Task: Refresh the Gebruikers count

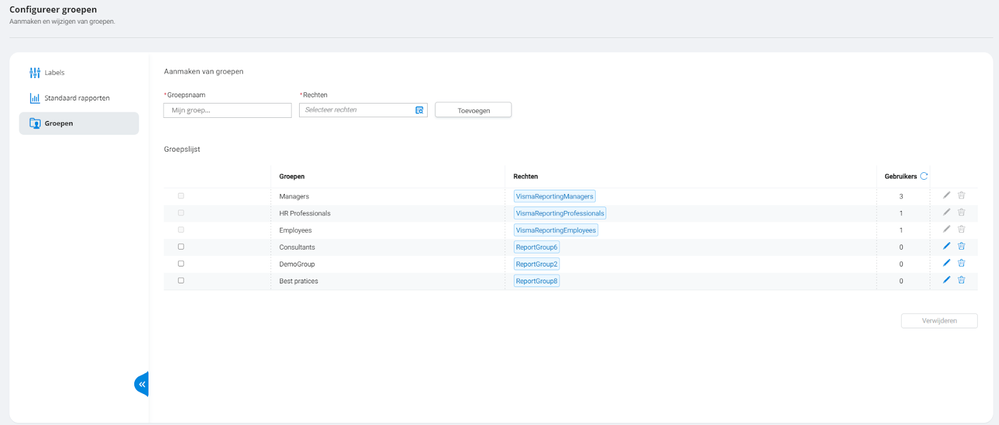Action: pyautogui.click(x=924, y=176)
